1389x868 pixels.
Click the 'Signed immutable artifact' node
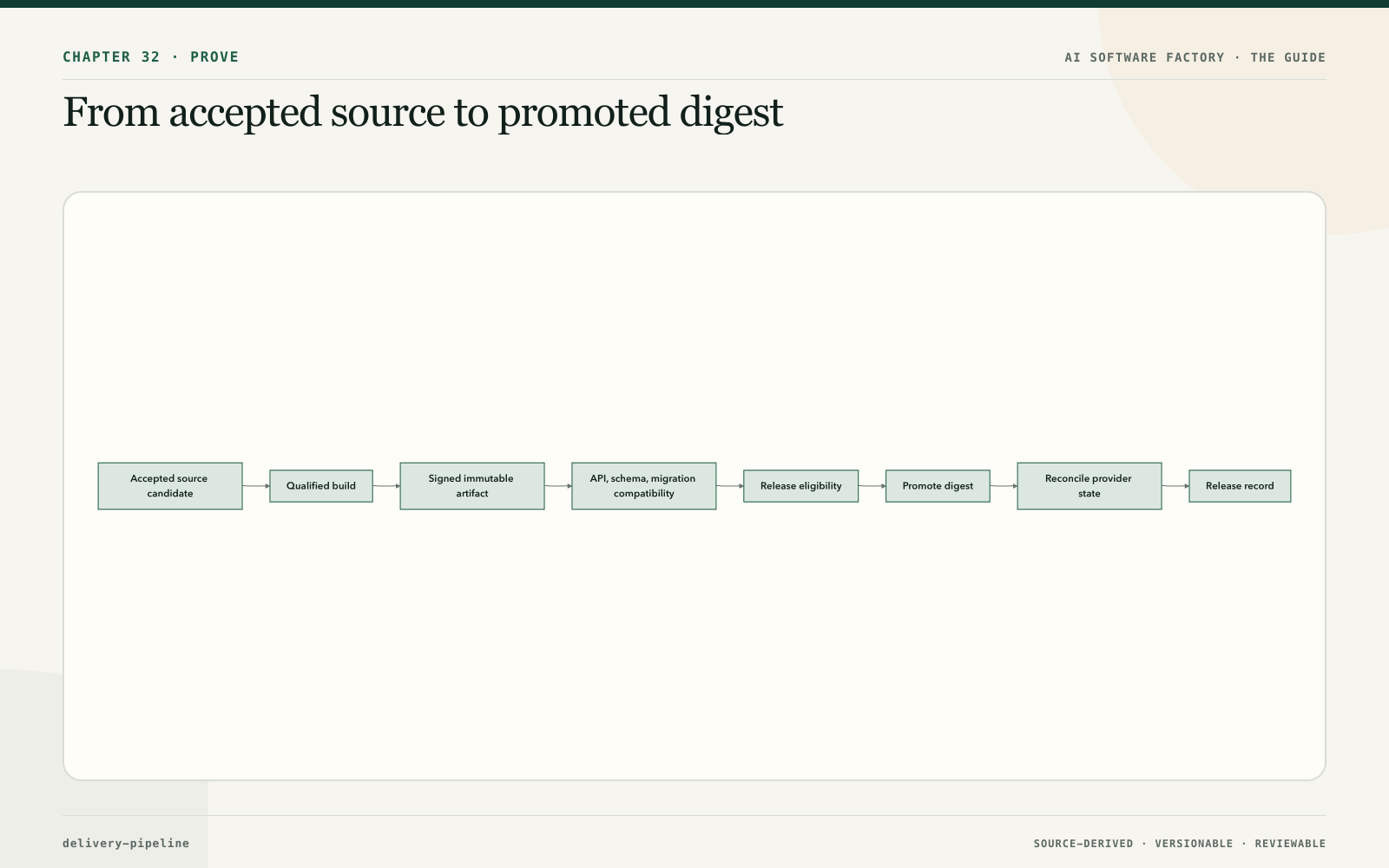(472, 486)
